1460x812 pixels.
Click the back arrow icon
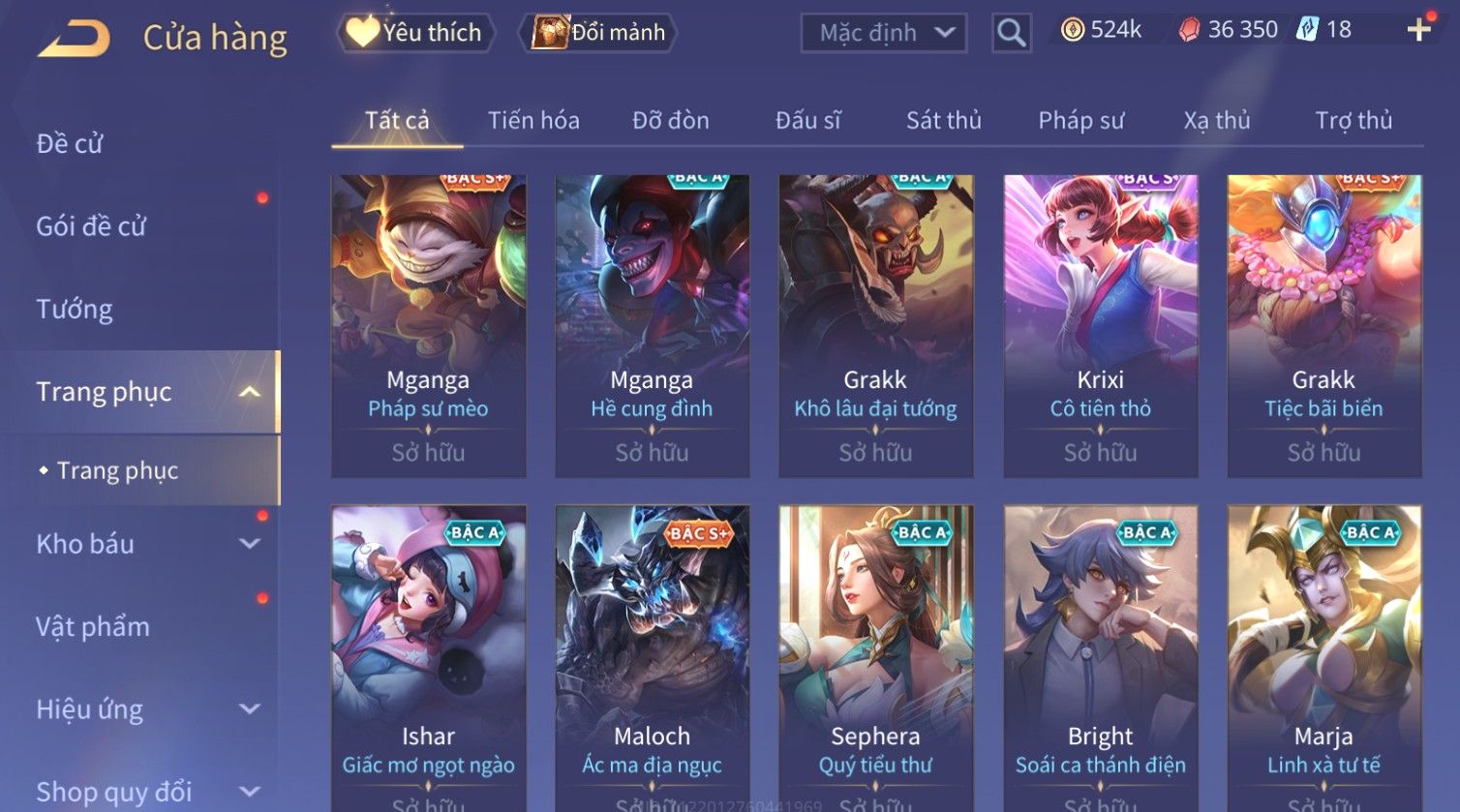74,39
